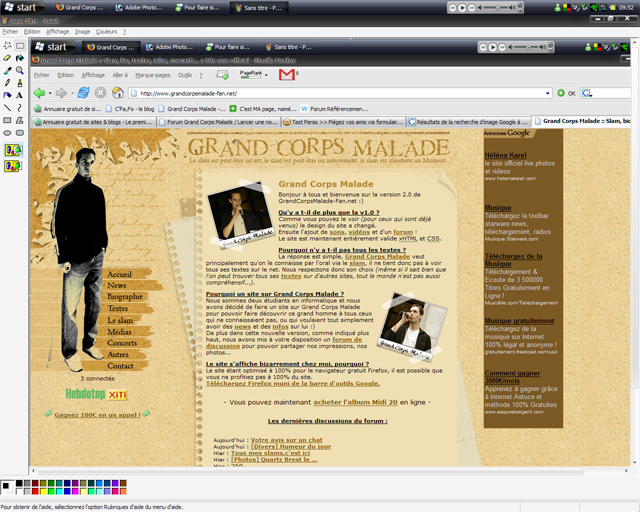Open the PageRank dropdown in pasted Firefox
The width and height of the screenshot is (640, 512).
pos(266,75)
